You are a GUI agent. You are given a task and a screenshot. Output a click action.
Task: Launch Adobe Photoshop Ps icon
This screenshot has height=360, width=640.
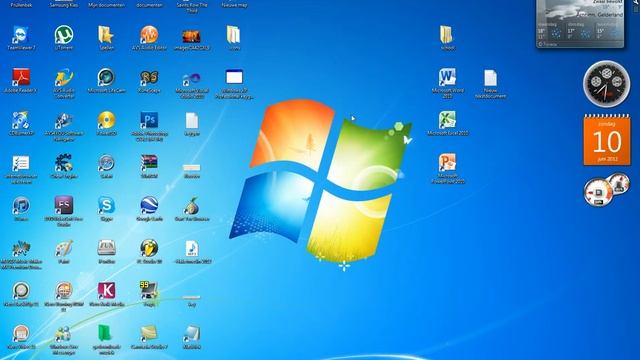(x=149, y=121)
